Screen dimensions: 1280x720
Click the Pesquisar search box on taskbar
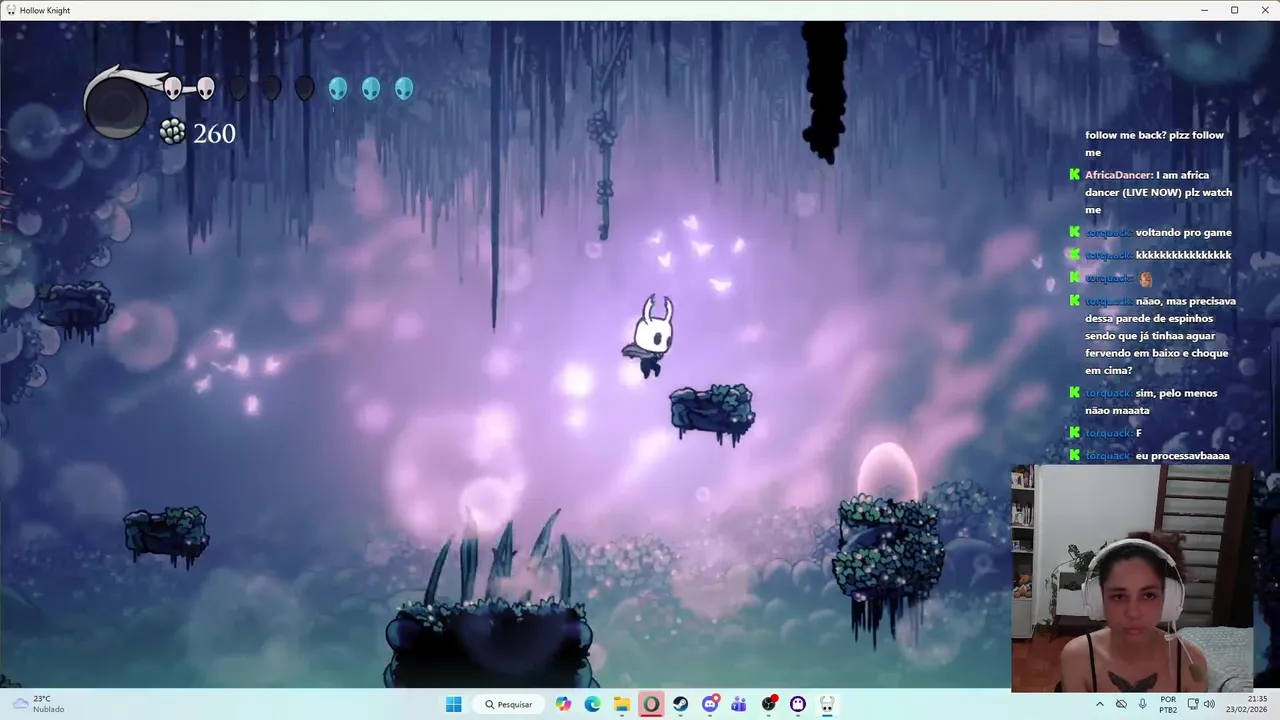[508, 704]
